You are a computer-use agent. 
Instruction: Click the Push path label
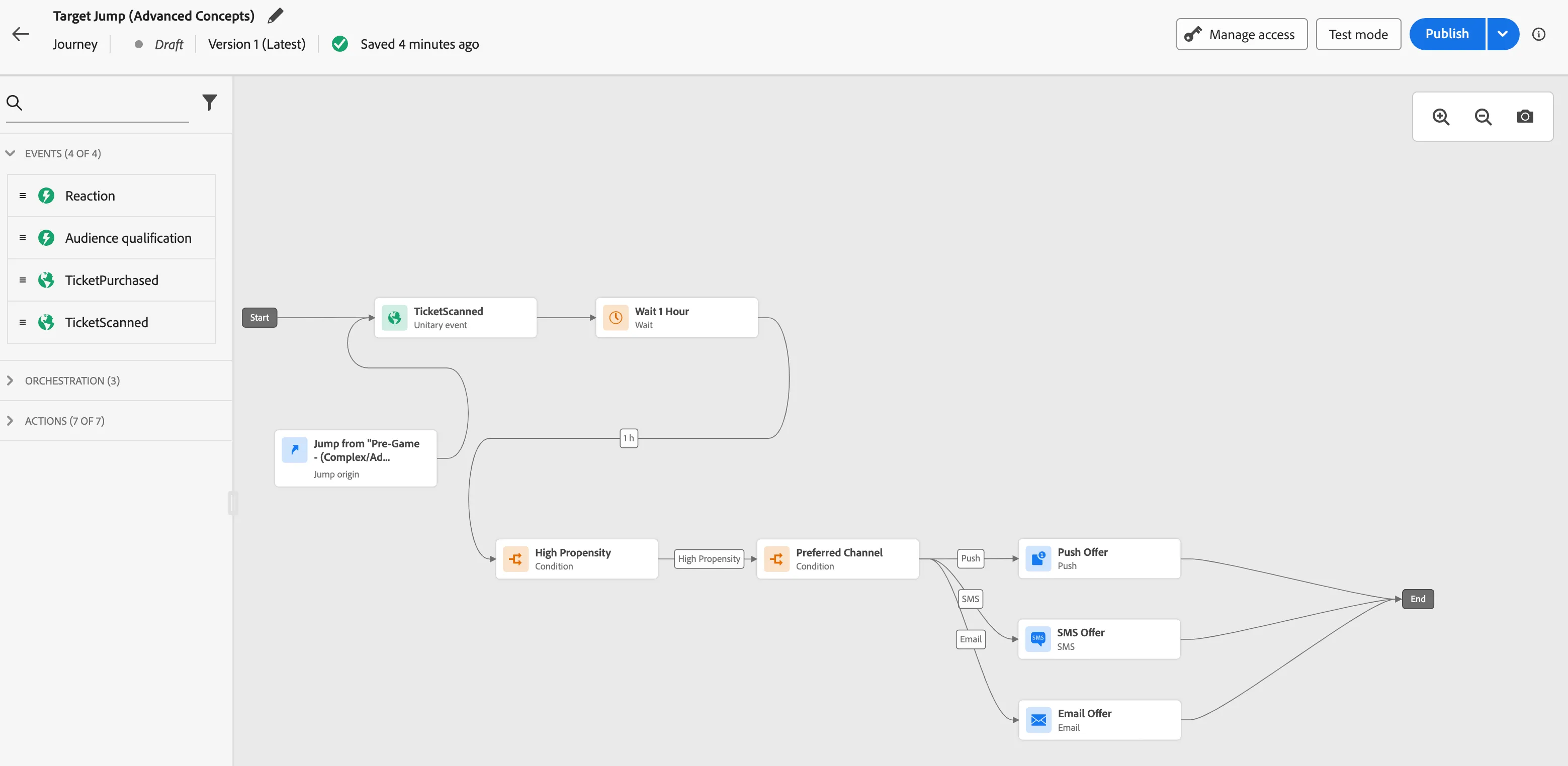pos(970,558)
